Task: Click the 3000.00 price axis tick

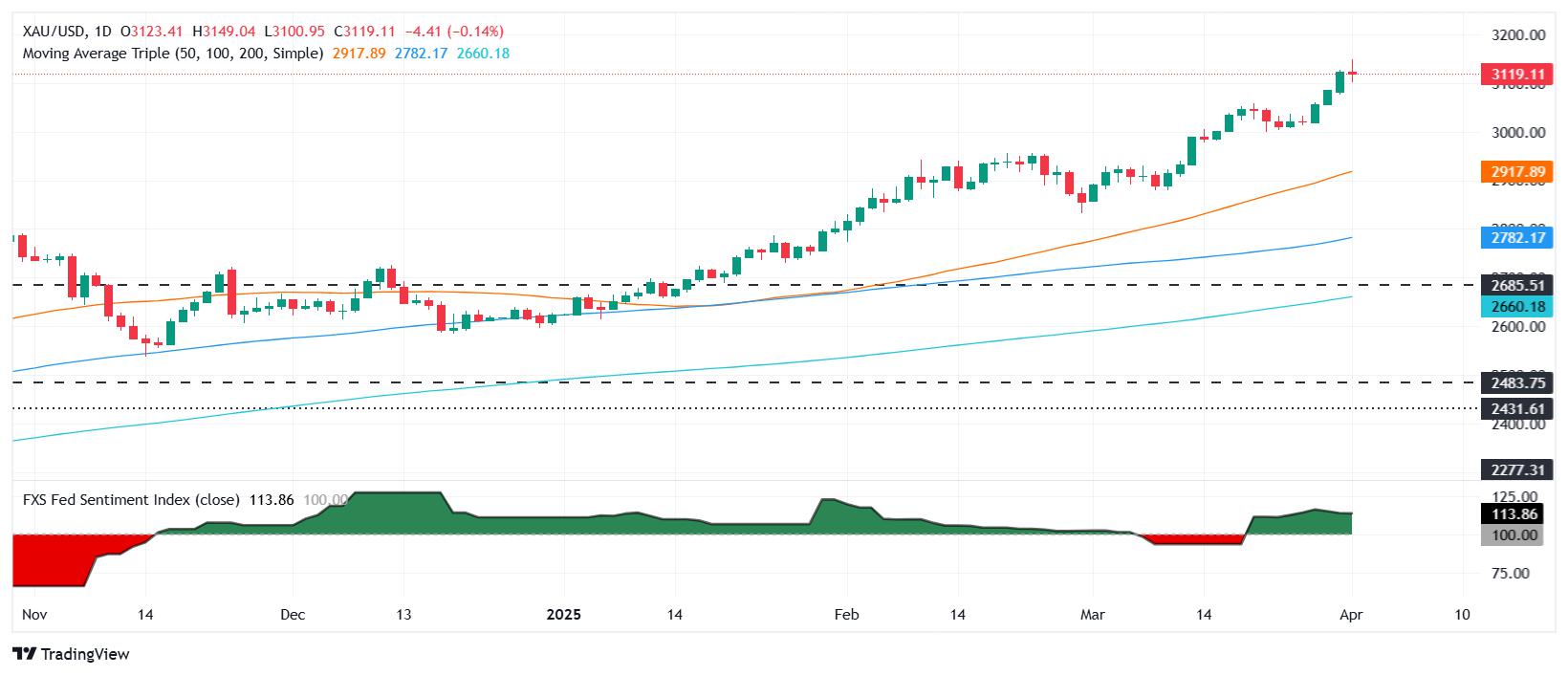Action: (x=1519, y=133)
